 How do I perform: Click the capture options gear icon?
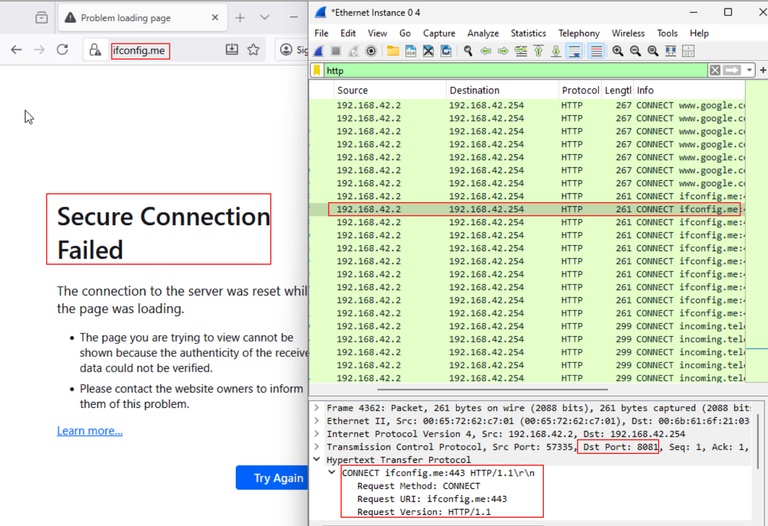tap(371, 51)
